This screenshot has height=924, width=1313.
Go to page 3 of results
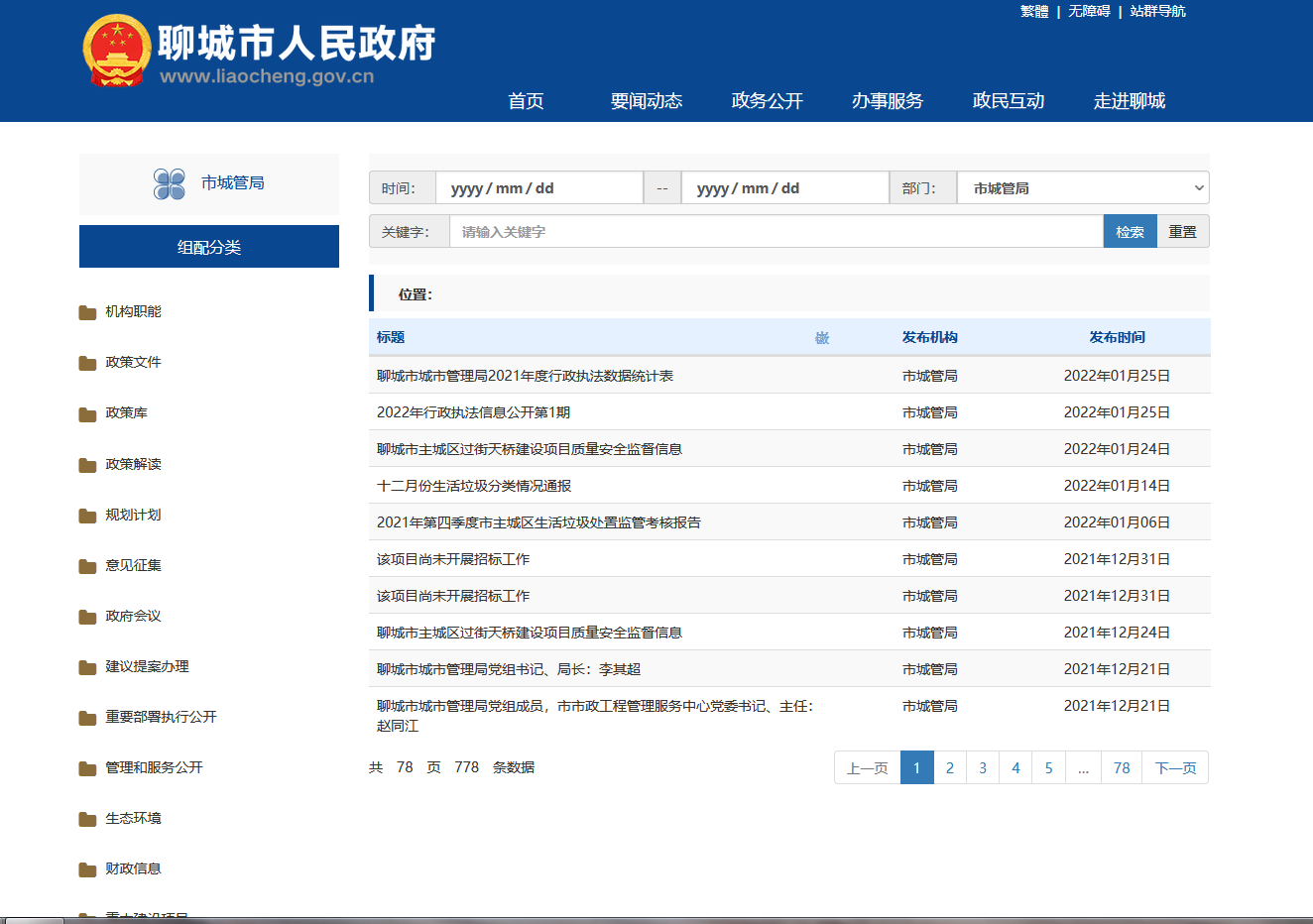pyautogui.click(x=983, y=767)
